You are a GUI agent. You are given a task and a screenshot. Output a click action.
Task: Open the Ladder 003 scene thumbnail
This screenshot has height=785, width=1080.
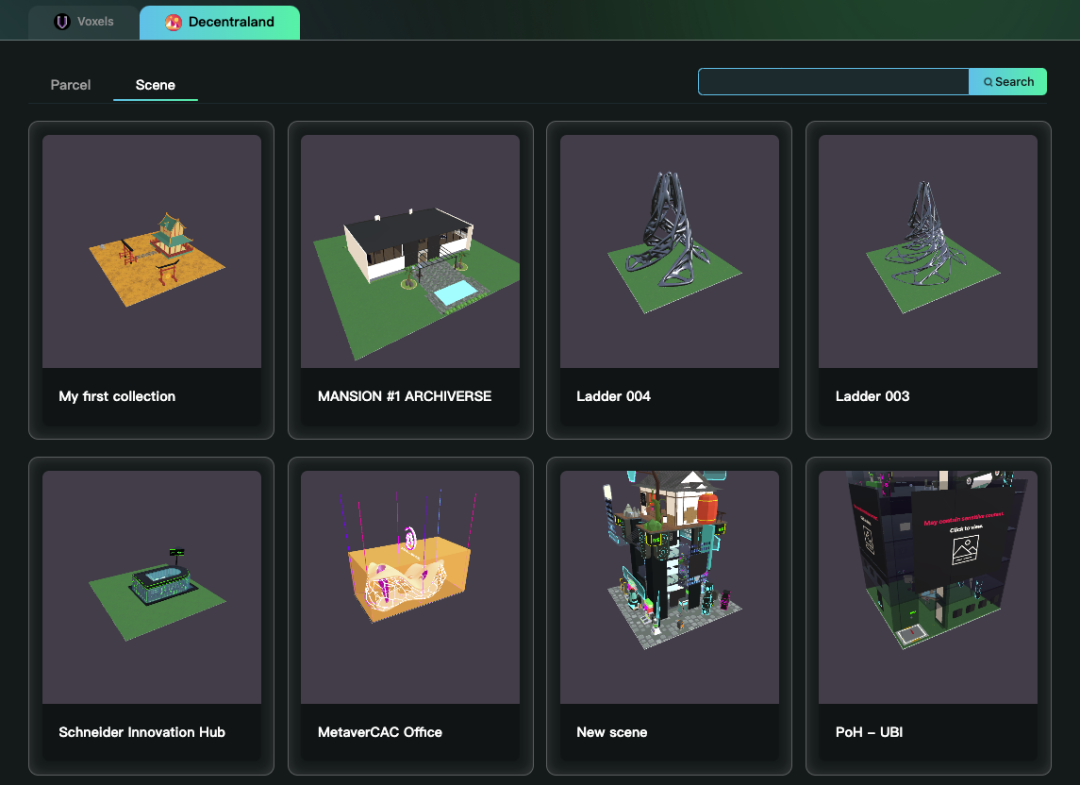pyautogui.click(x=928, y=251)
